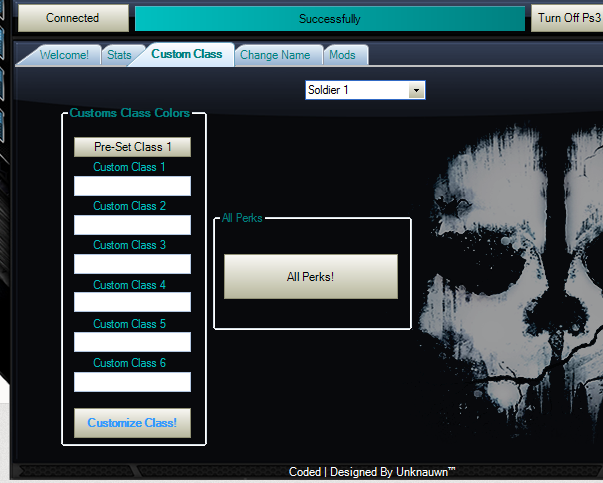The height and width of the screenshot is (483, 603).
Task: Focus the Custom Class 5 input field
Action: tap(132, 342)
